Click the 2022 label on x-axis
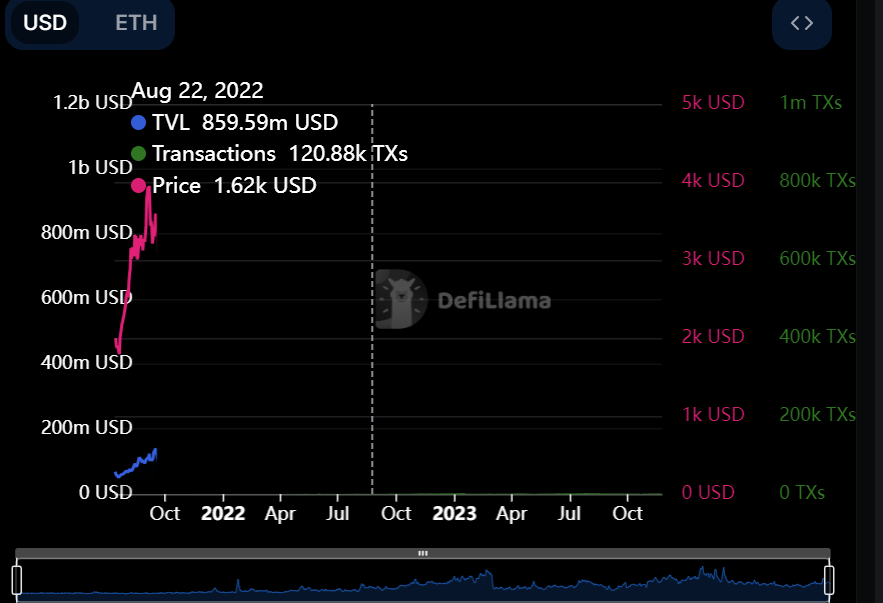 (223, 513)
